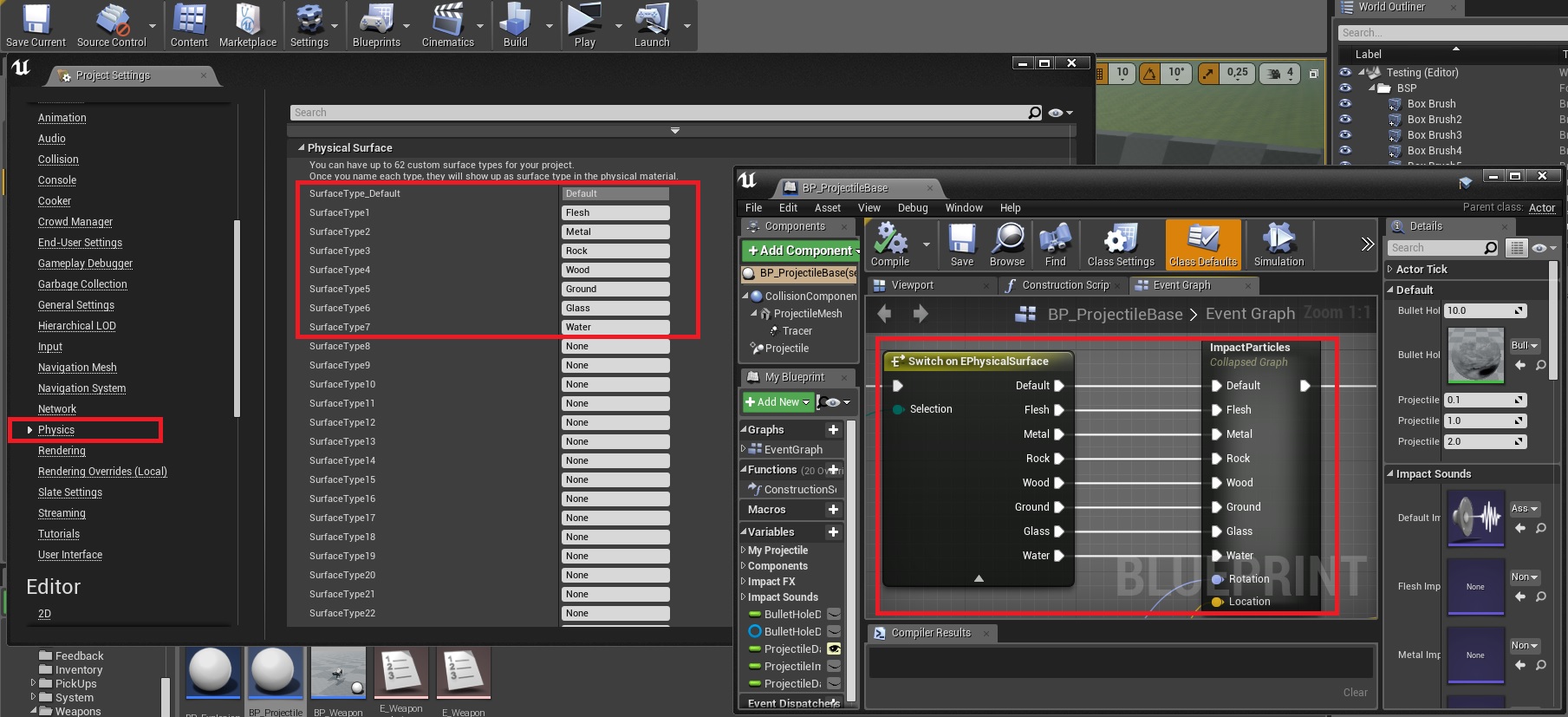1568x717 pixels.
Task: Click the Add Component button
Action: pyautogui.click(x=800, y=251)
